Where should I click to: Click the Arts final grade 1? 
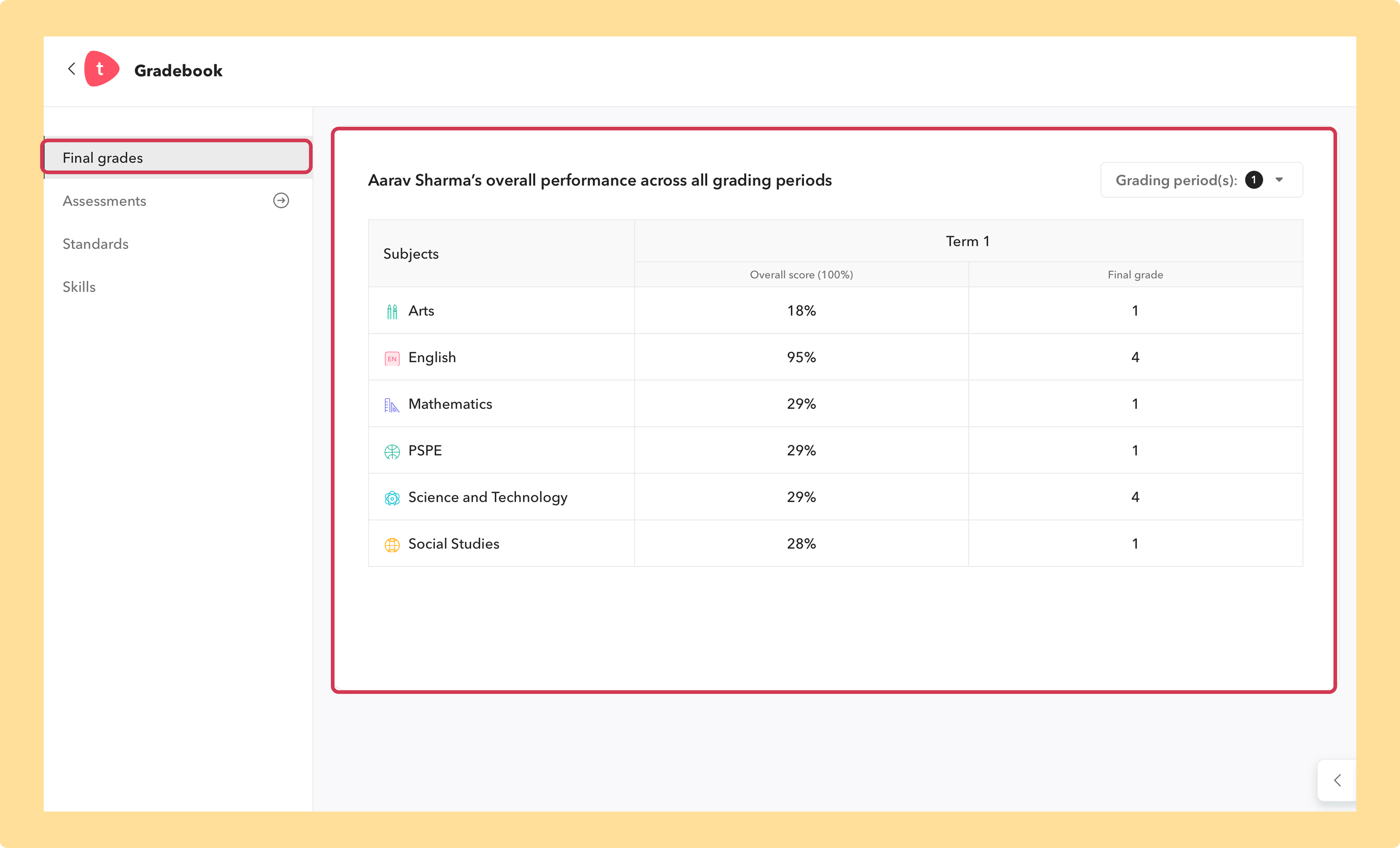click(1135, 311)
